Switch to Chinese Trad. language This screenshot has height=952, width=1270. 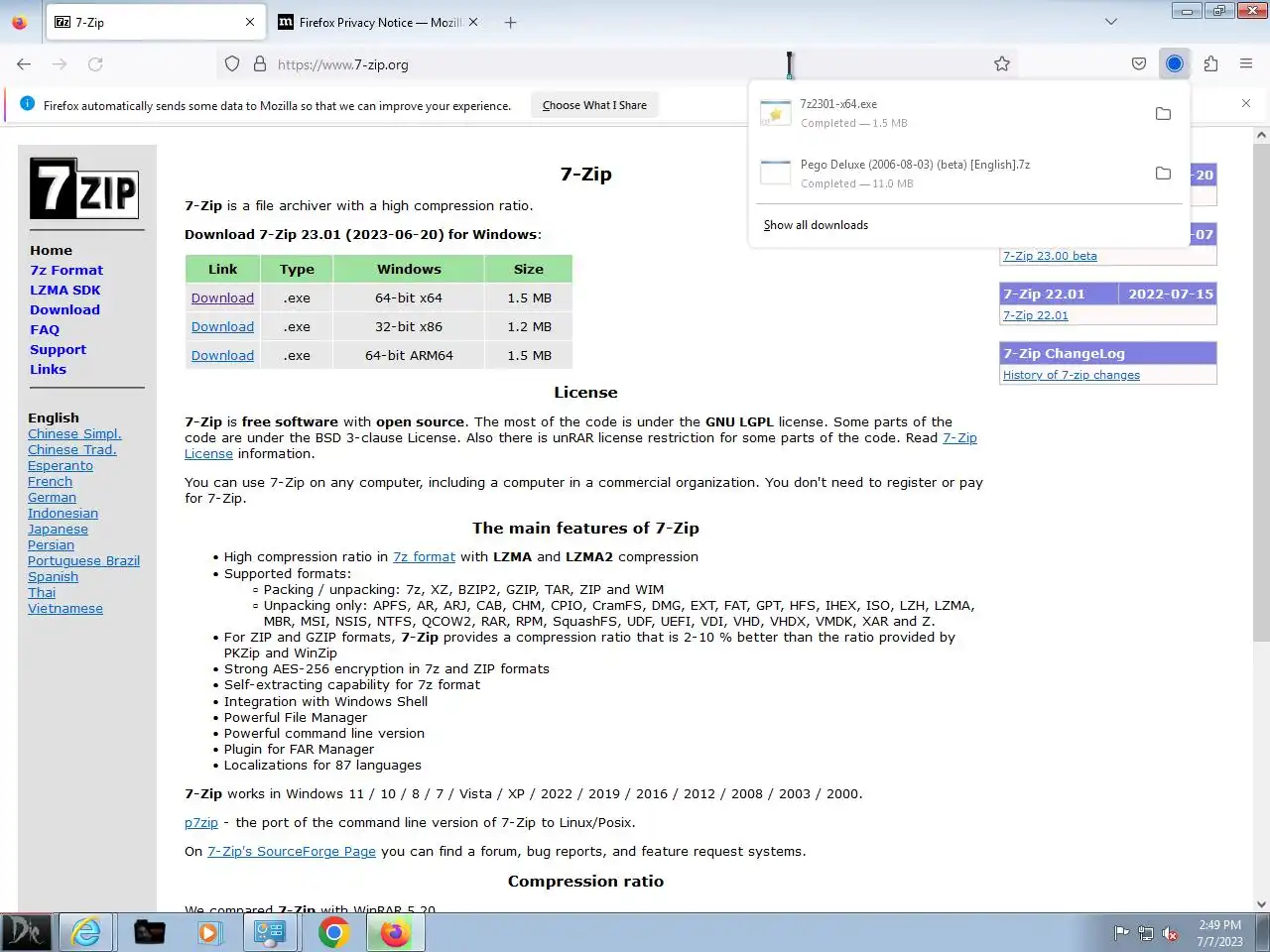(x=72, y=449)
